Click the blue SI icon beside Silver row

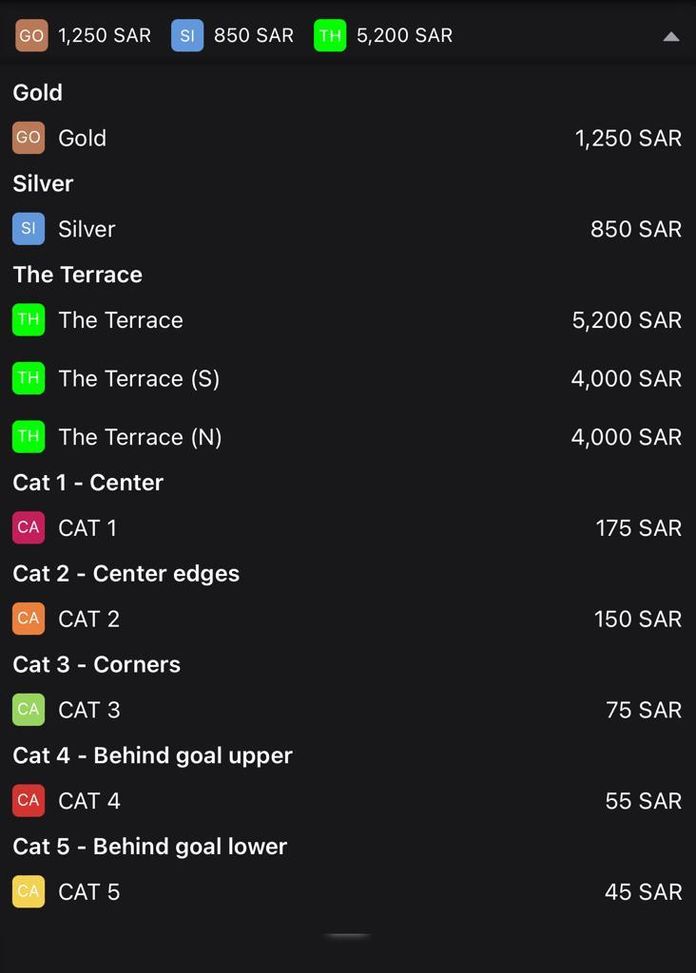28,229
